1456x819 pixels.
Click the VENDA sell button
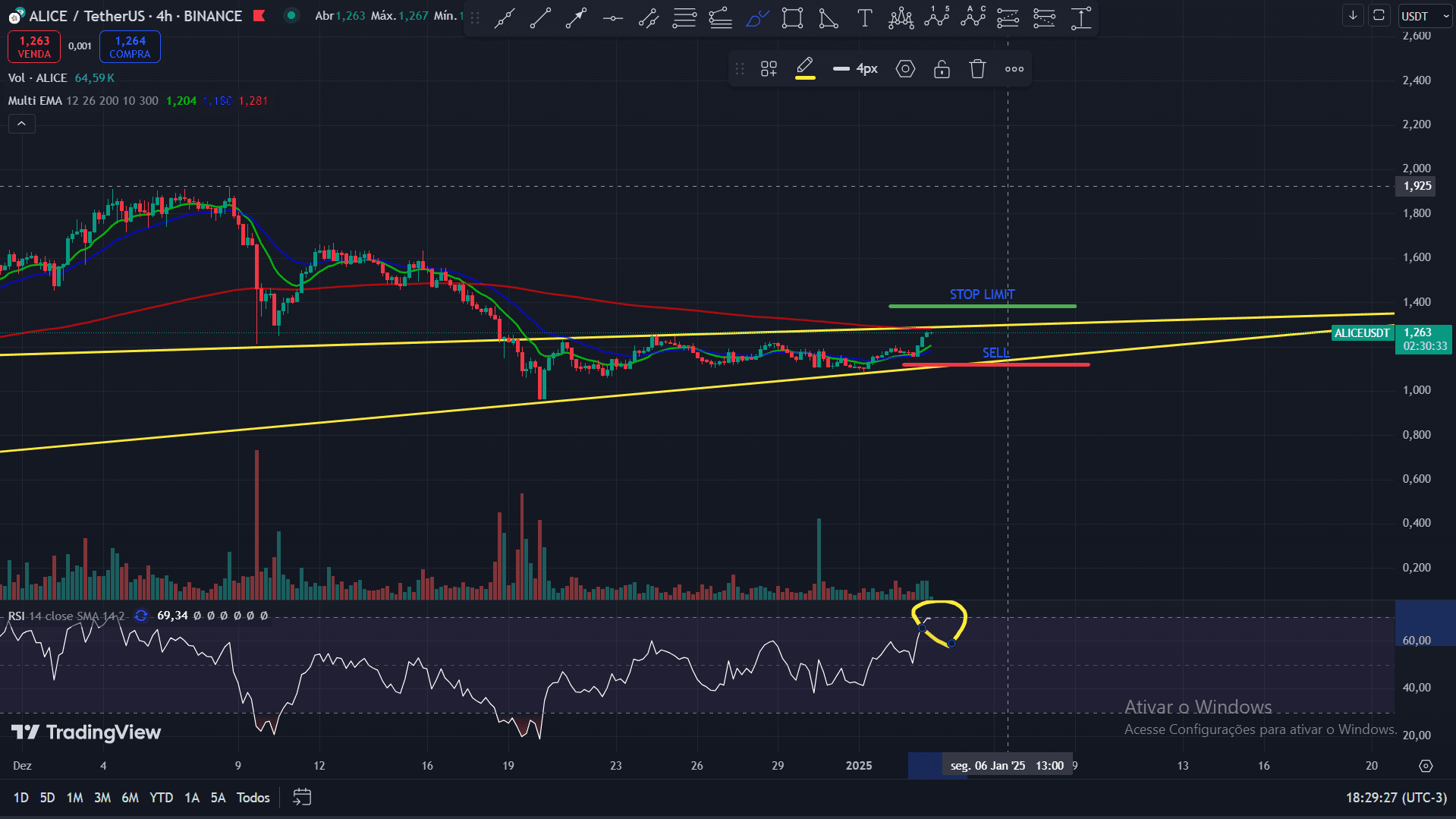(x=34, y=46)
